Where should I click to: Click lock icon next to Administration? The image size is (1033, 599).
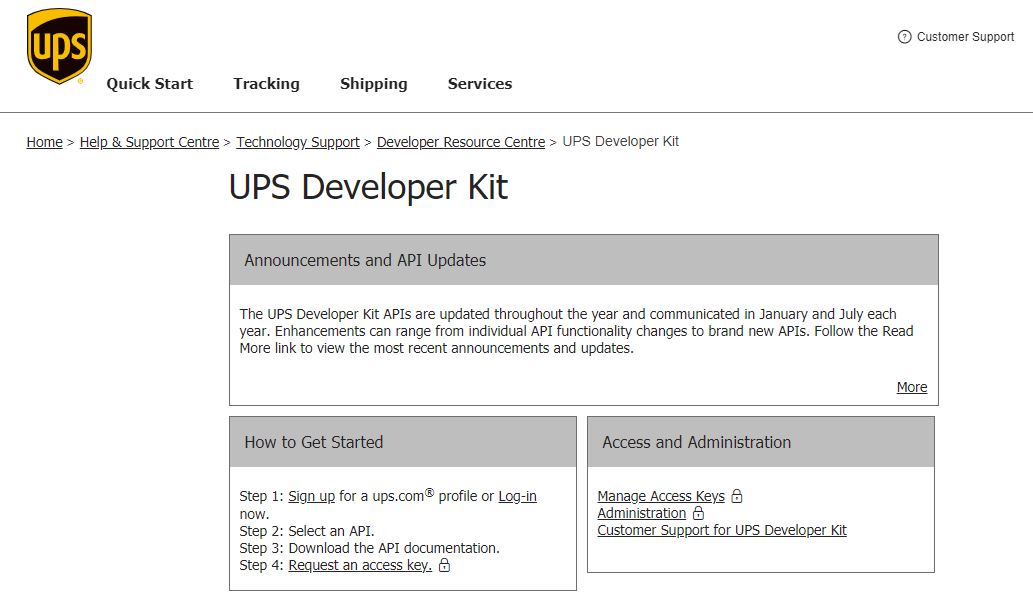698,513
